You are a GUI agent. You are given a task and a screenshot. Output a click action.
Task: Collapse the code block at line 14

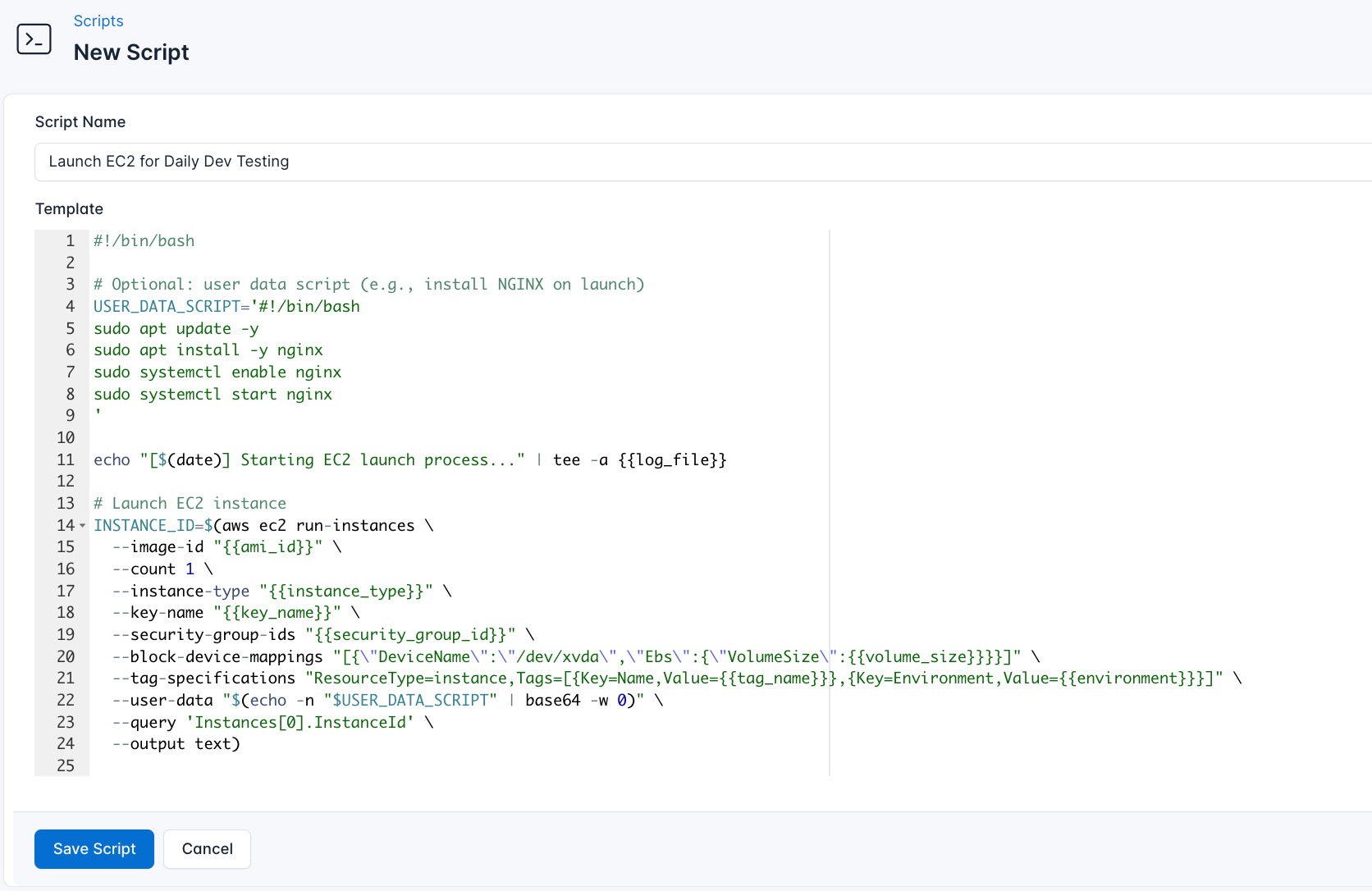81,526
